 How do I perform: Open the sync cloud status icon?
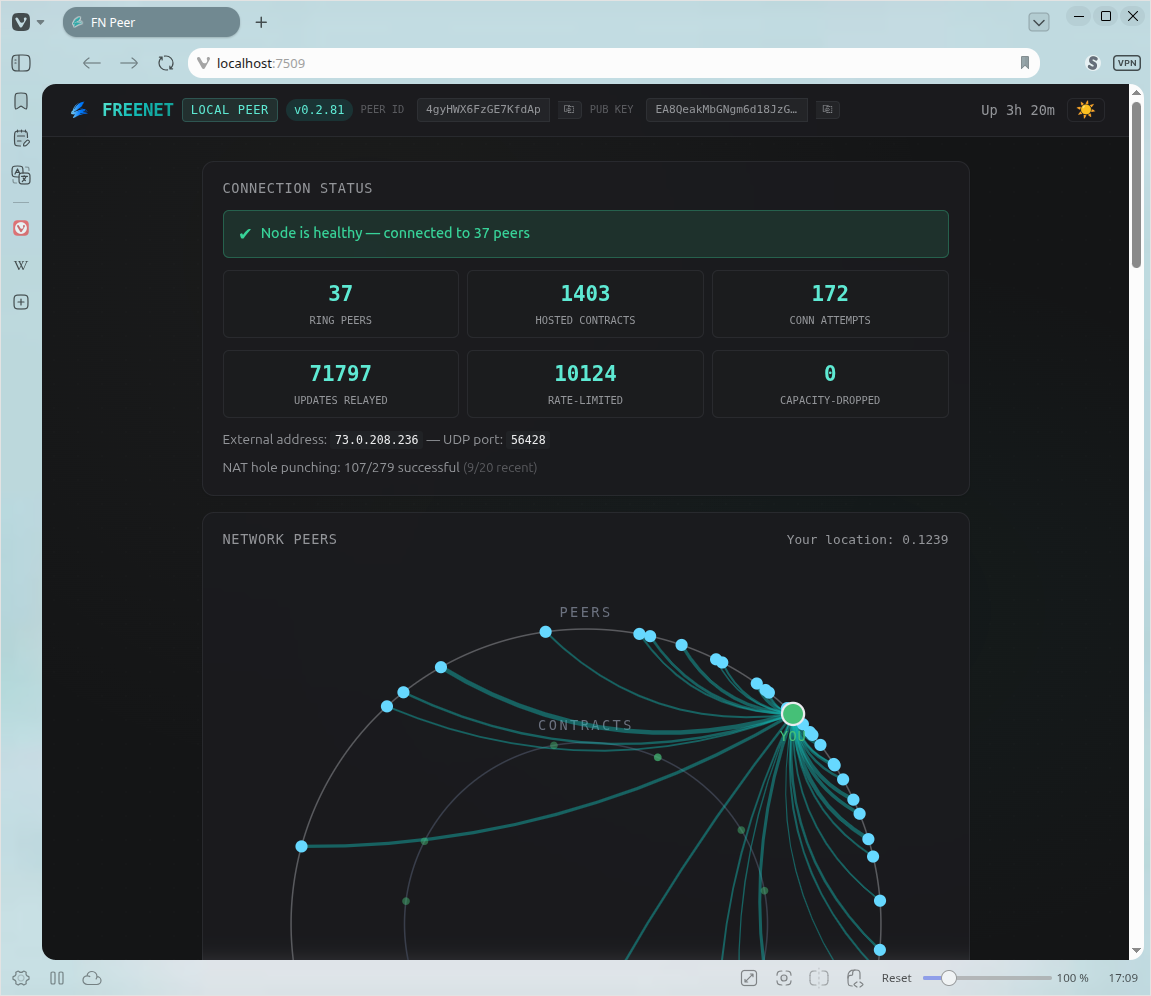point(92,978)
